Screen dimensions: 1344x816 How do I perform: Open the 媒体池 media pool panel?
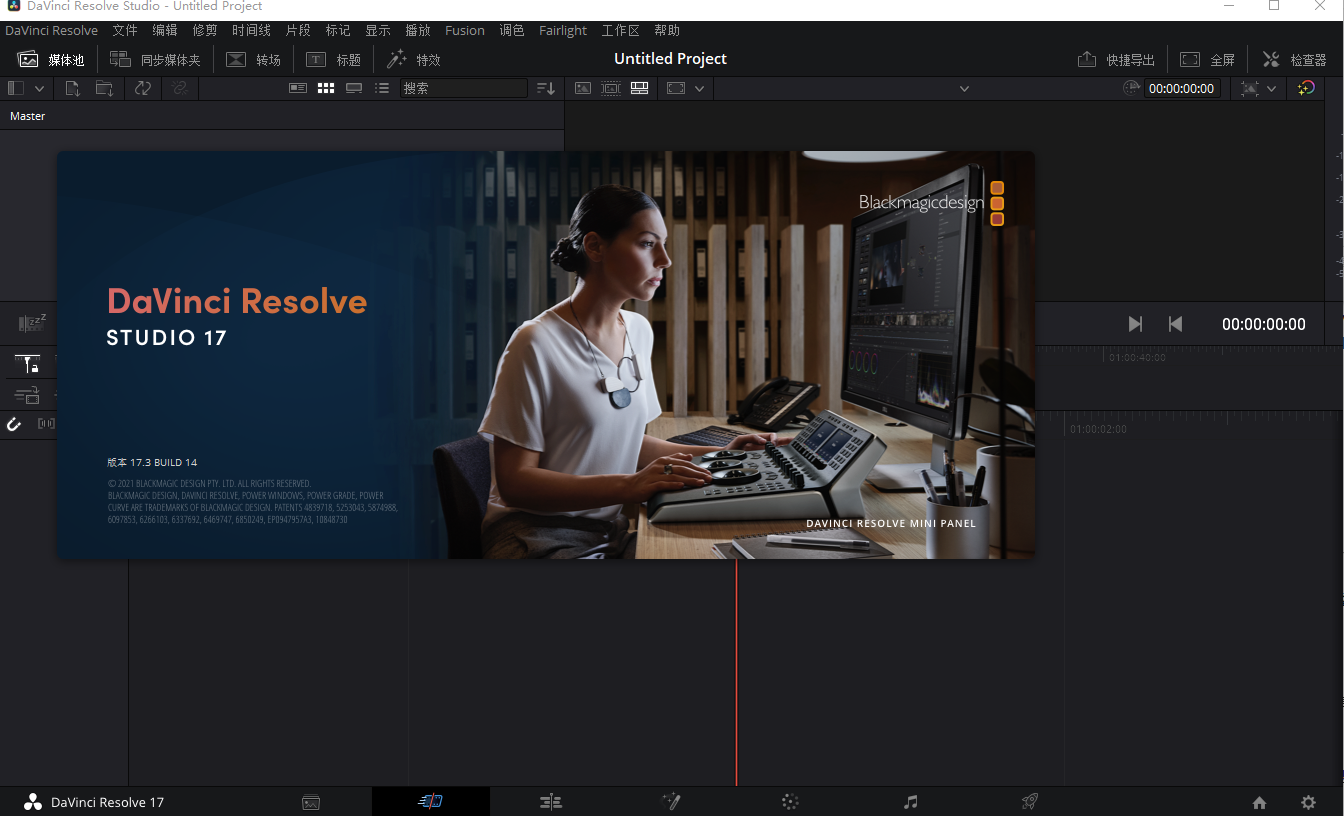pyautogui.click(x=51, y=60)
